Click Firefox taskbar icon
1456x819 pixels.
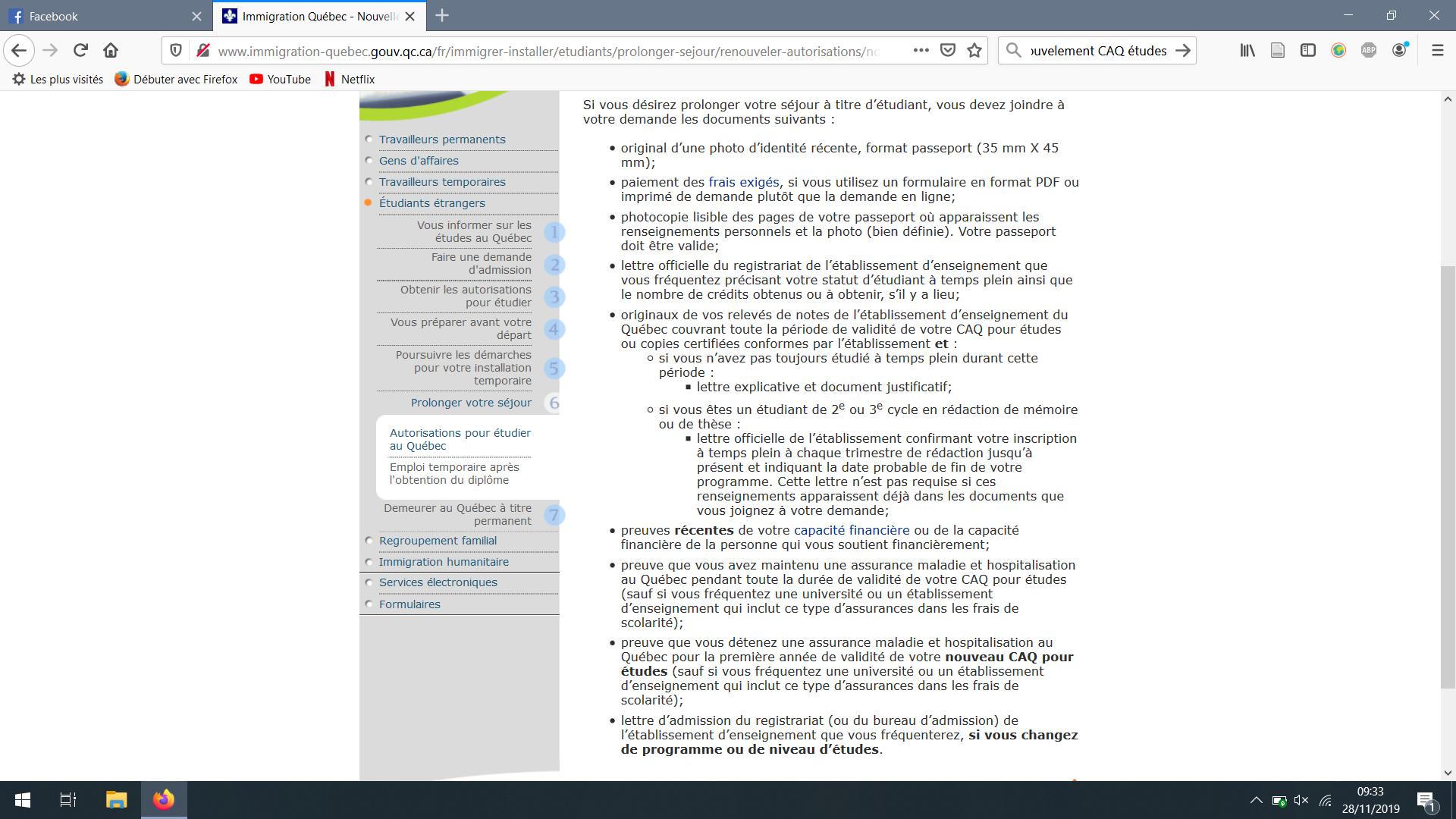[163, 800]
